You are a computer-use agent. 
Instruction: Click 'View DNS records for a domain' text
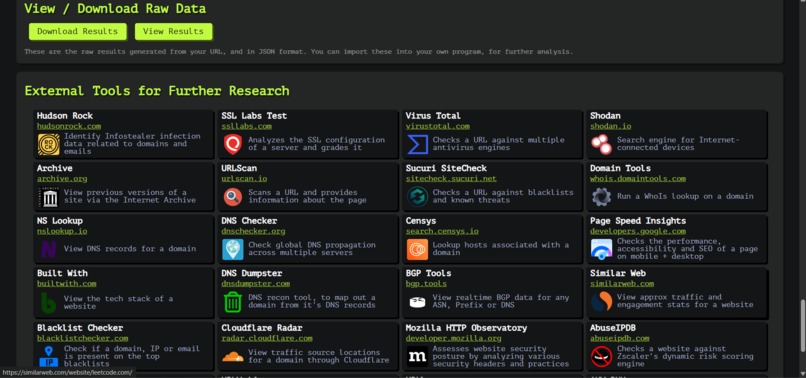coord(130,249)
